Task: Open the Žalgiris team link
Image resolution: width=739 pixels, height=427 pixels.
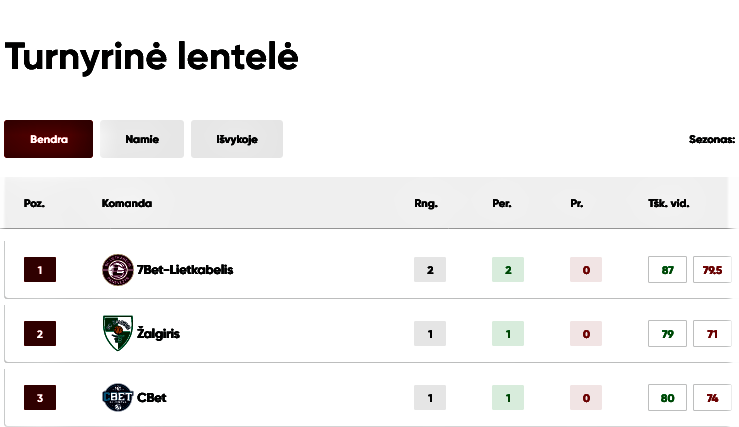Action: pos(158,333)
